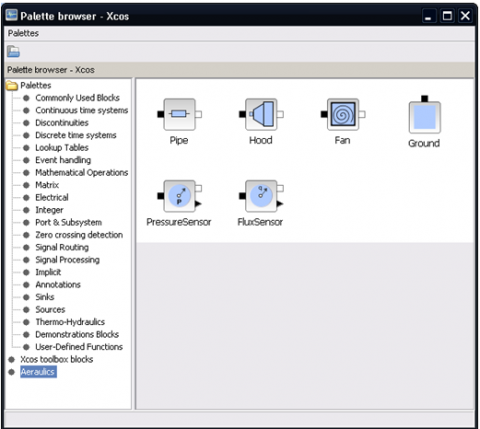Screen dimensions: 480x429
Task: Select Discontinuities in the tree
Action: [x=62, y=123]
